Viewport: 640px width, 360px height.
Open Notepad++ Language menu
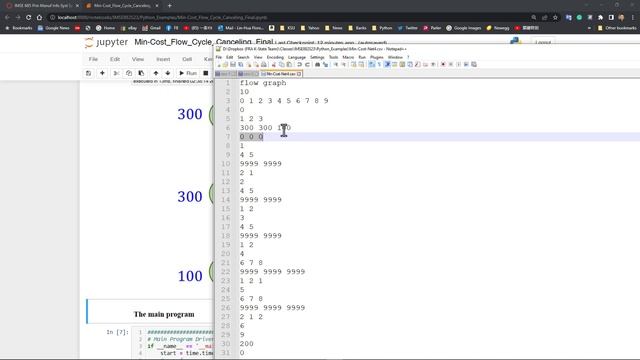click(x=297, y=57)
